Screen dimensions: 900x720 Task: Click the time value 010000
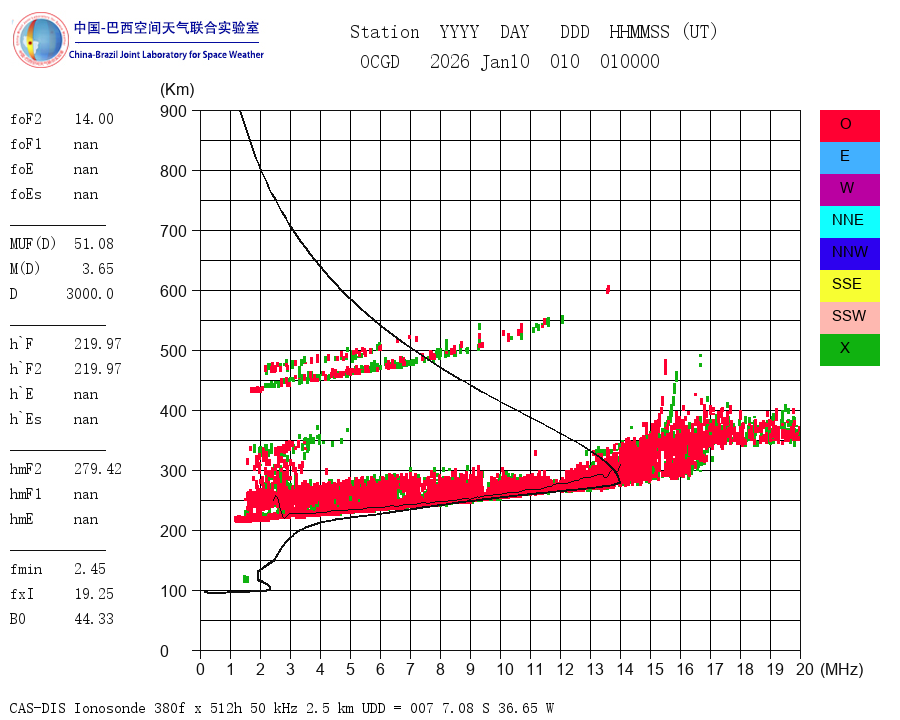coord(630,61)
